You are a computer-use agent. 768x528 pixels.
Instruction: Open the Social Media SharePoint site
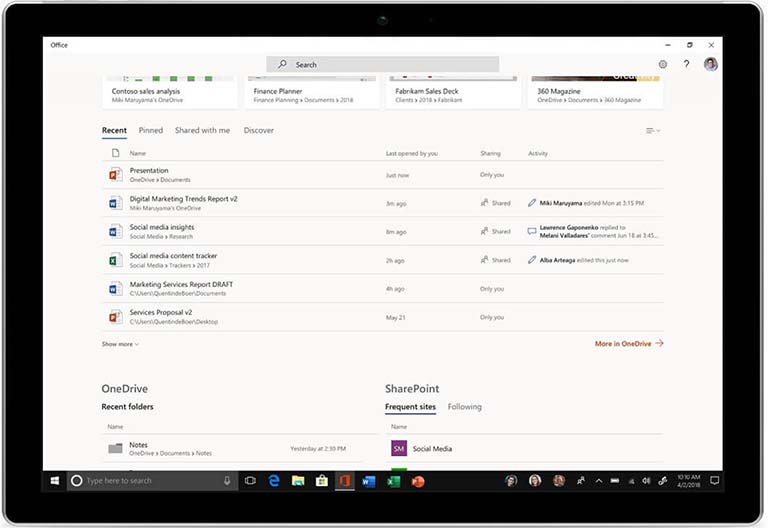pyautogui.click(x=432, y=449)
